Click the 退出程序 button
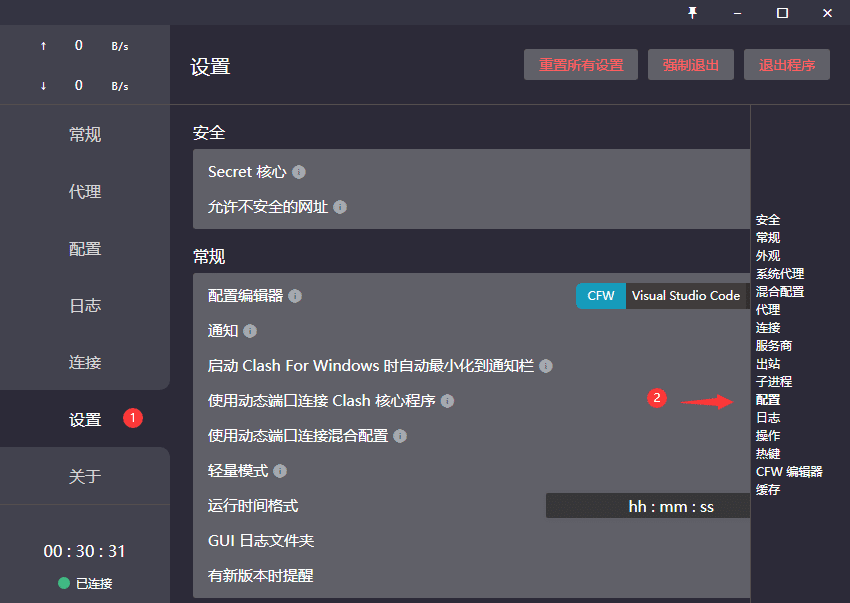Screen dimensions: 850x603 787,65
